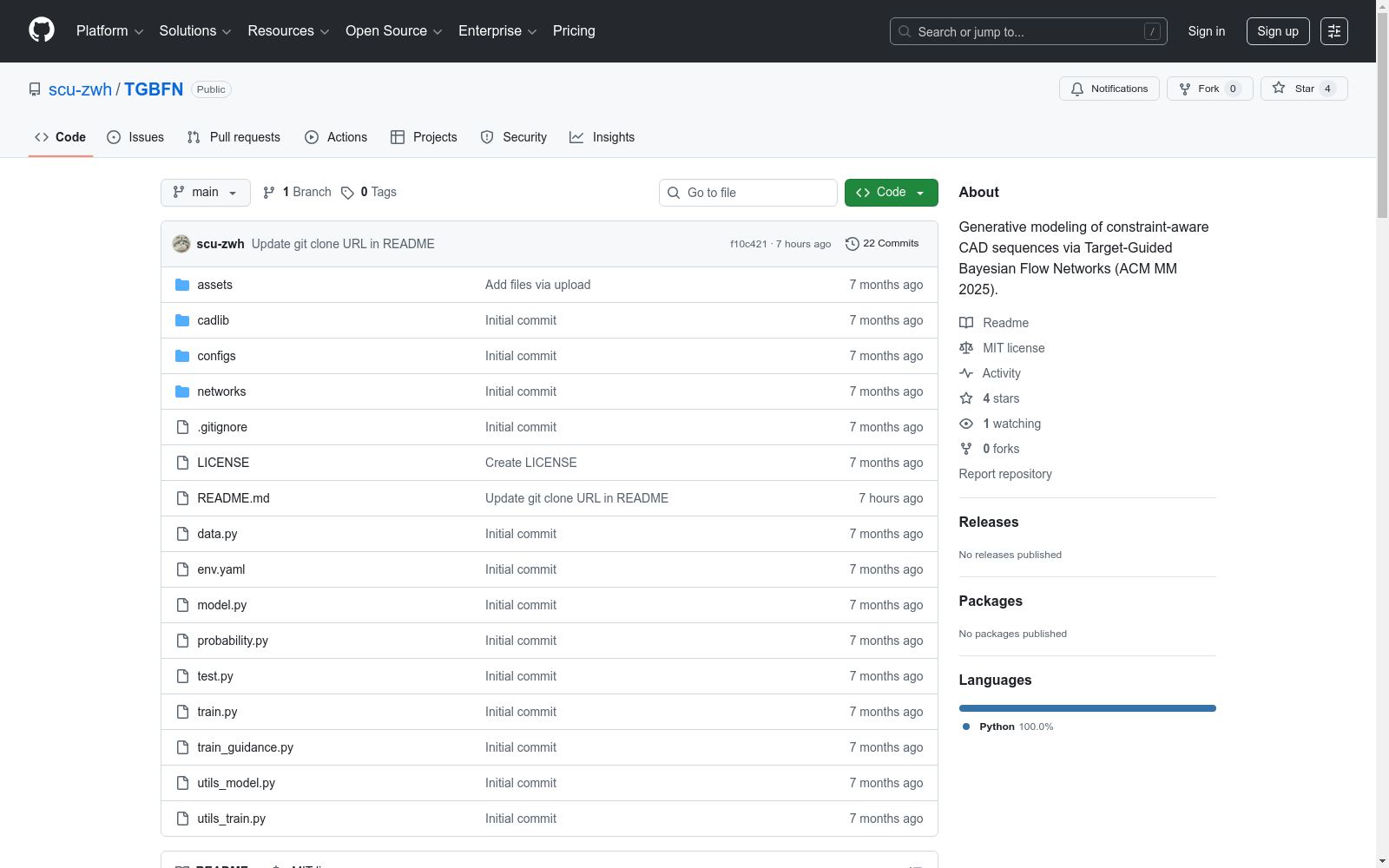
Task: Click the Sign up button
Action: (1278, 31)
